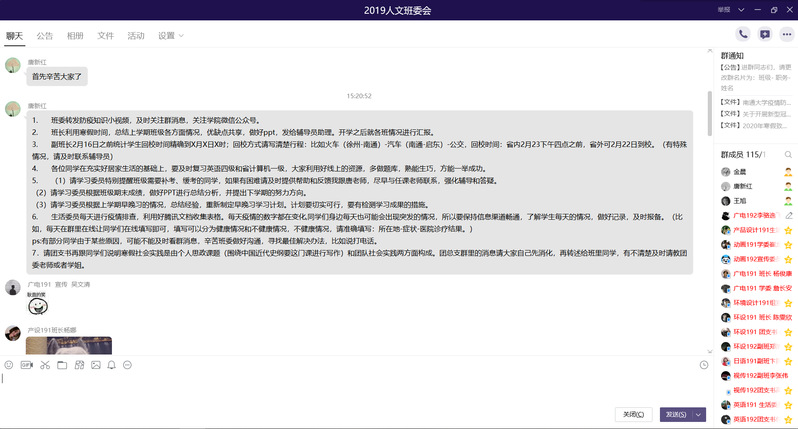The image size is (798, 429).
Task: Start a voice call with phone icon
Action: pos(742,35)
